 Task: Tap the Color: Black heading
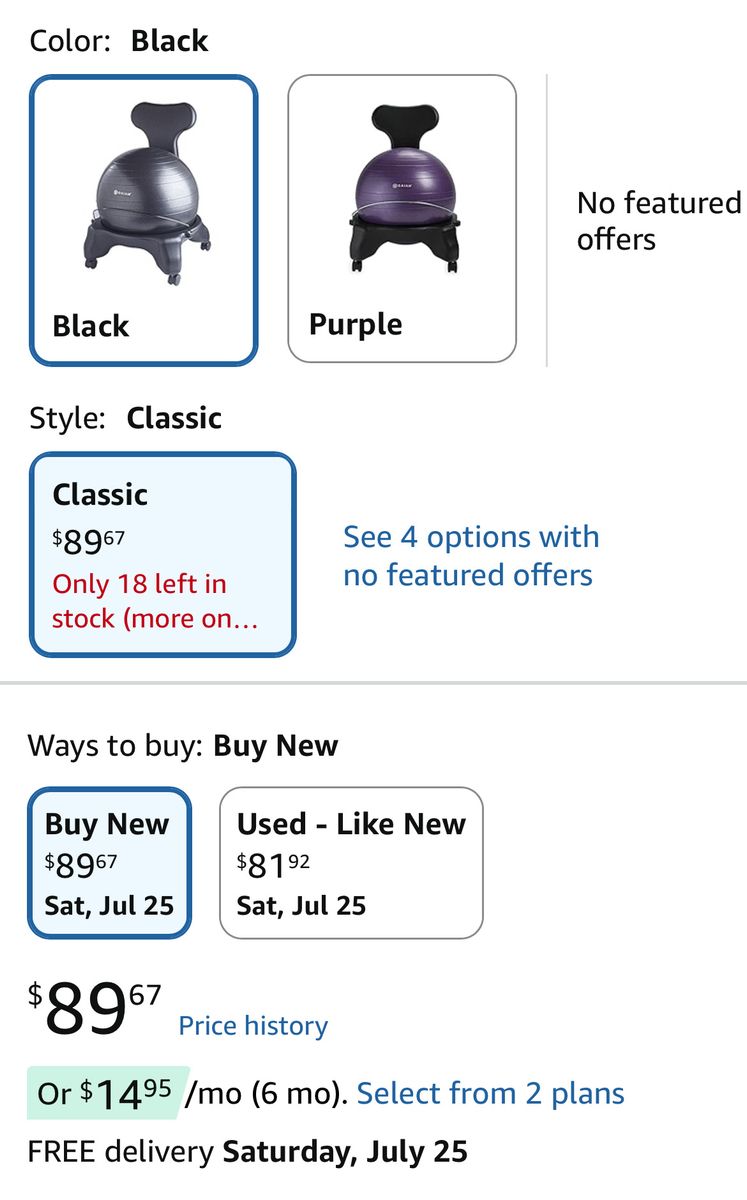119,41
